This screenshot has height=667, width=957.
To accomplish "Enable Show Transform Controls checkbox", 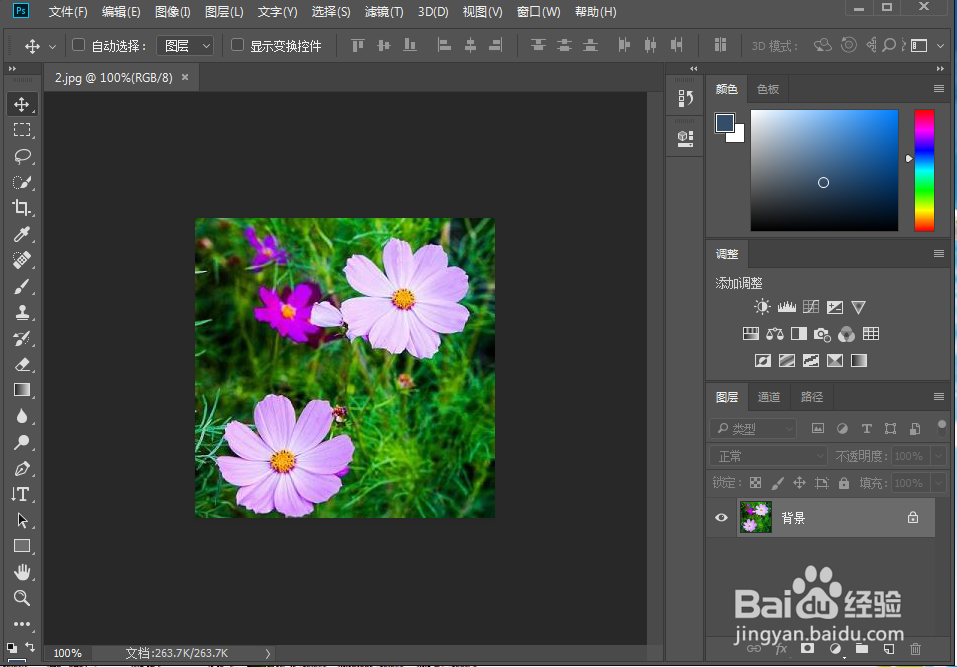I will click(237, 45).
